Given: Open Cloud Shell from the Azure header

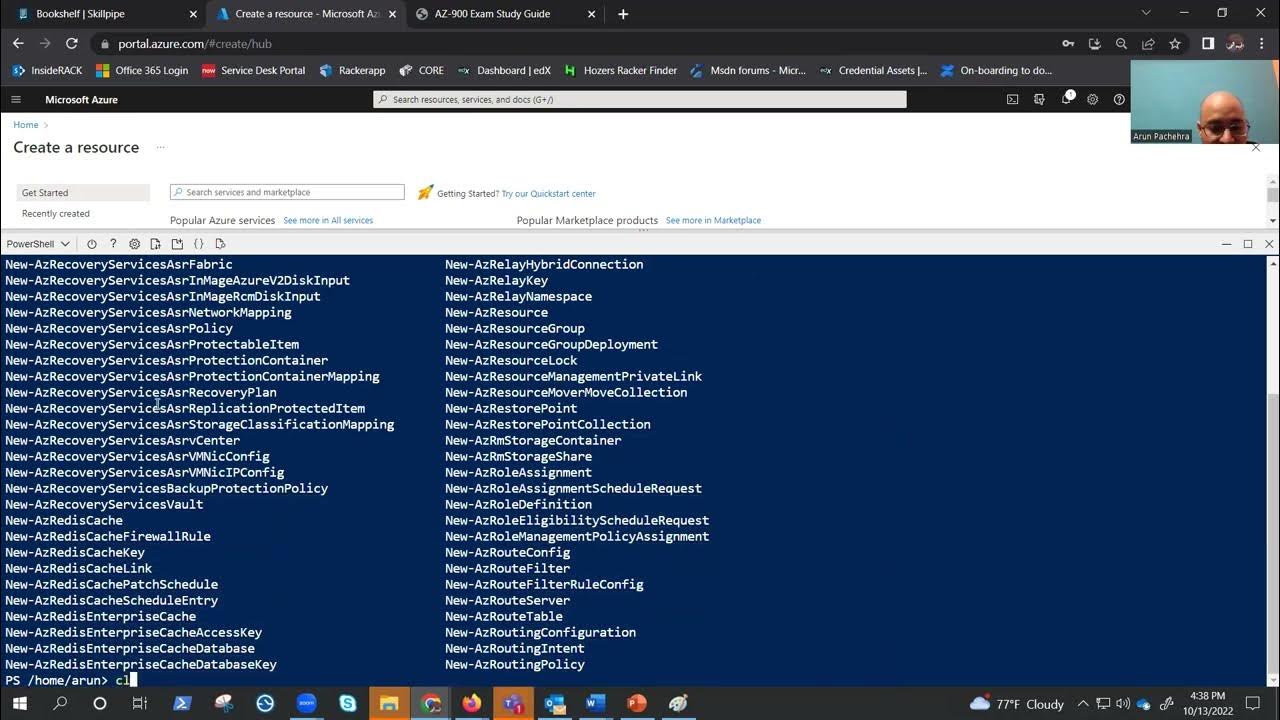Looking at the screenshot, I should click(x=1012, y=100).
